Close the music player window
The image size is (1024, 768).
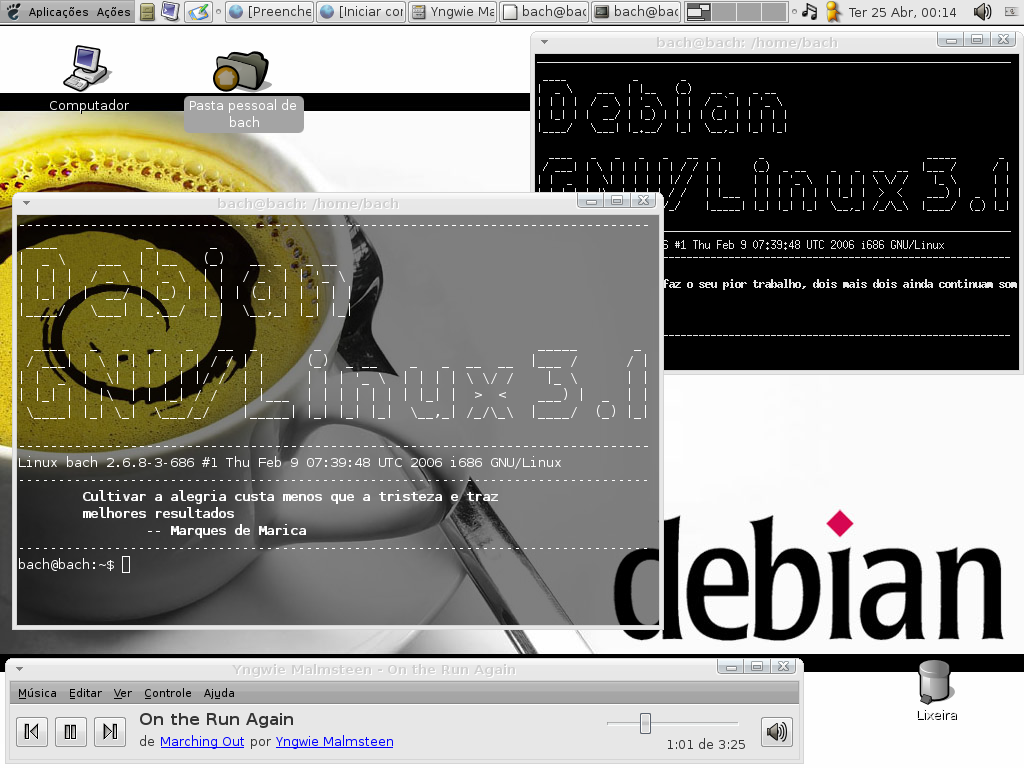[x=784, y=667]
